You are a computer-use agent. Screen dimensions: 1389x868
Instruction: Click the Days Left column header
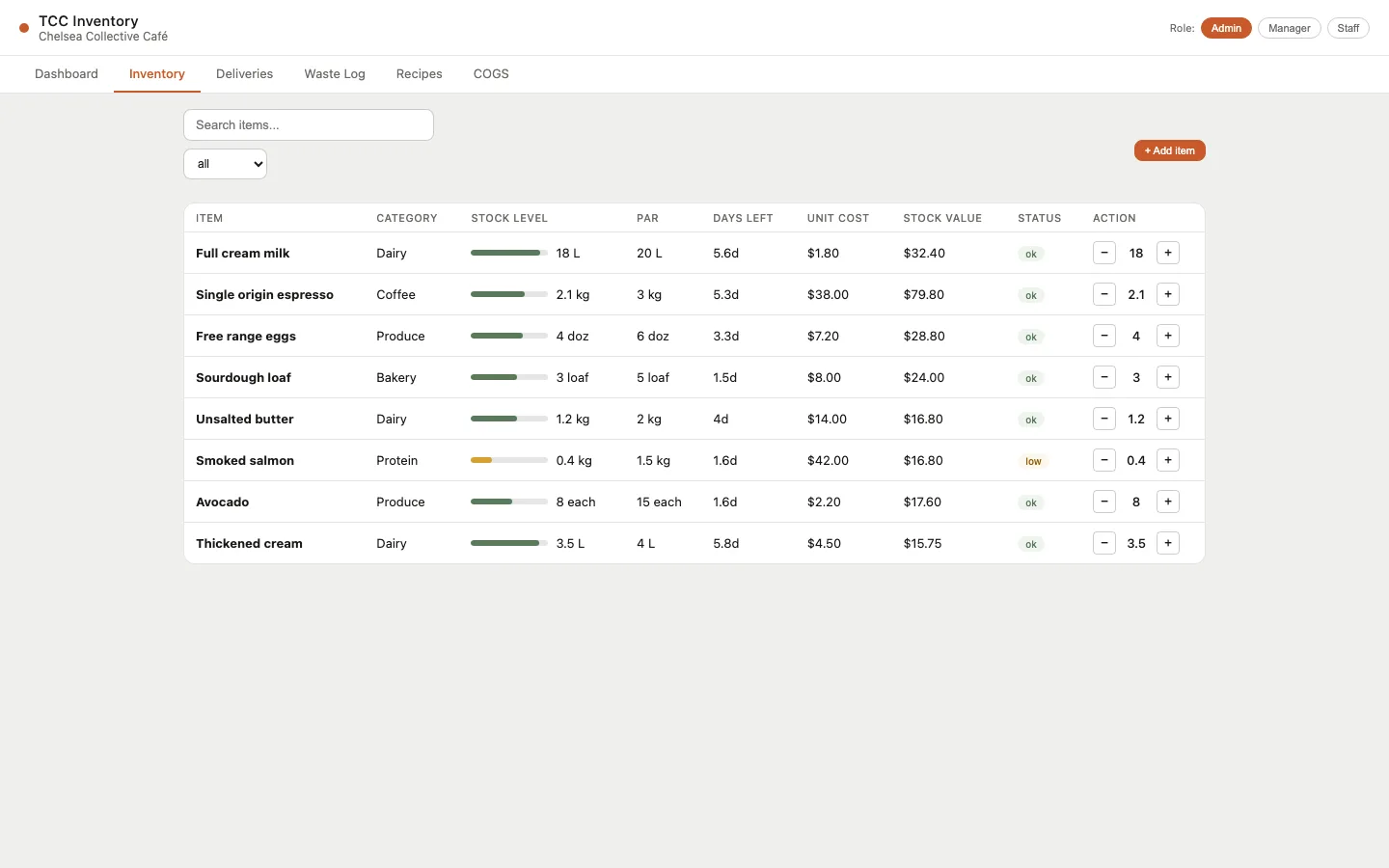point(743,218)
